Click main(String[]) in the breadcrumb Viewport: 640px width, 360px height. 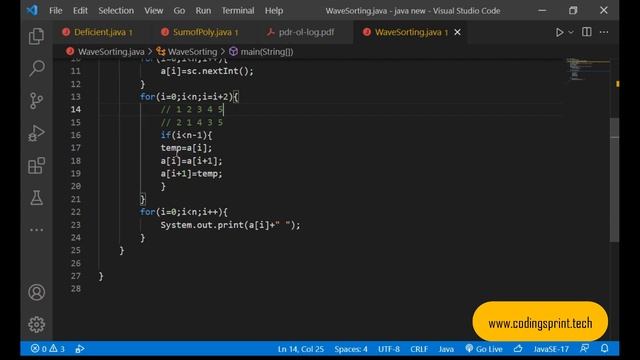click(267, 52)
